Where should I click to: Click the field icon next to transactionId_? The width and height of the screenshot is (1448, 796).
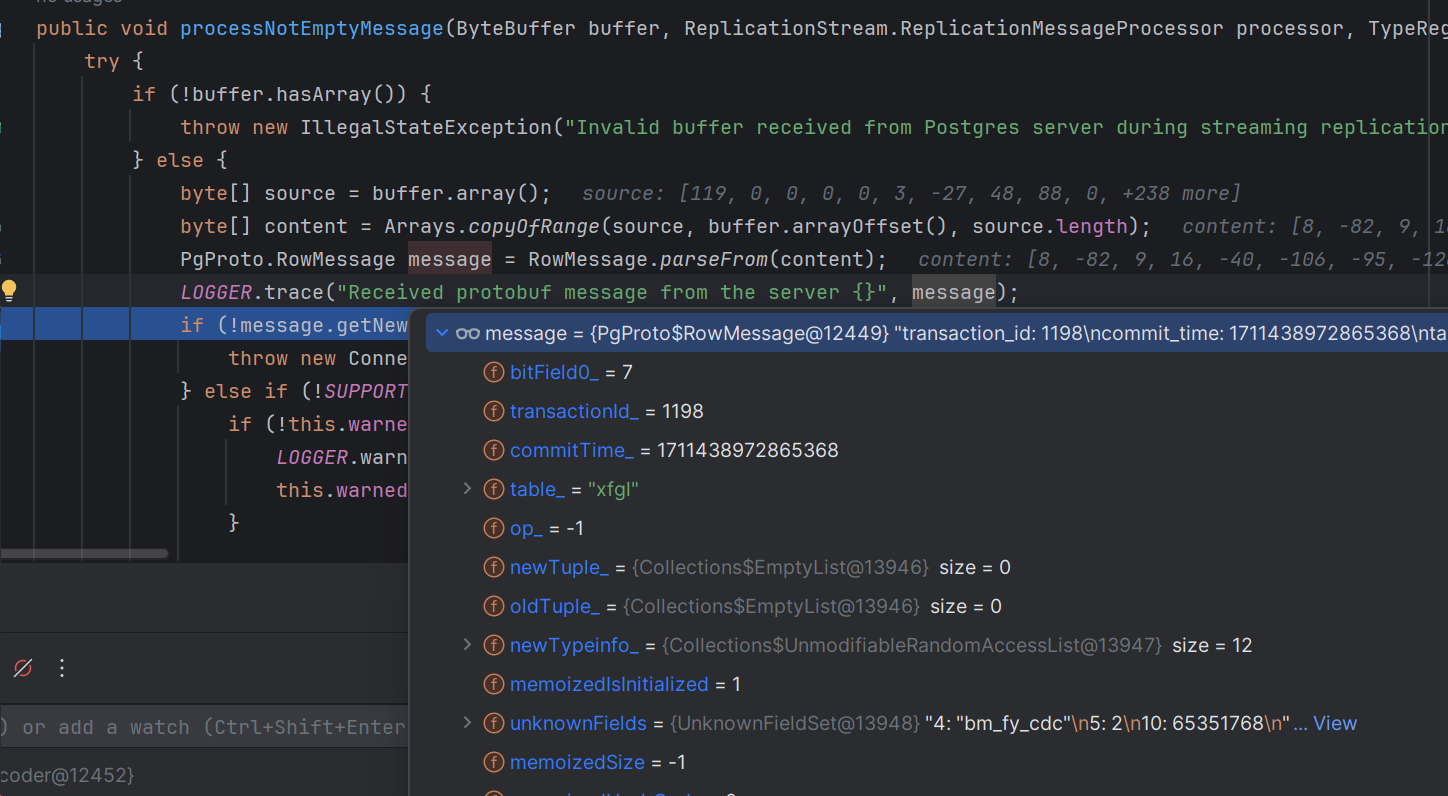493,411
